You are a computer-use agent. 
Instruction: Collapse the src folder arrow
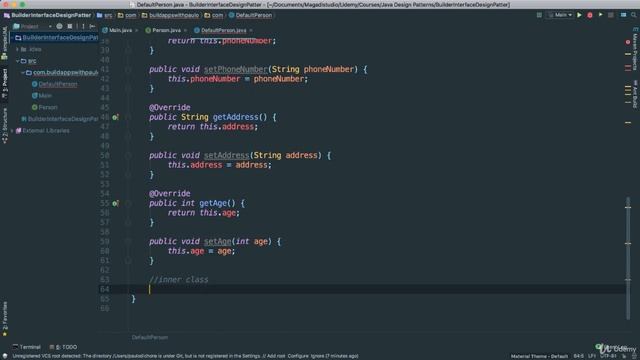(x=17, y=61)
